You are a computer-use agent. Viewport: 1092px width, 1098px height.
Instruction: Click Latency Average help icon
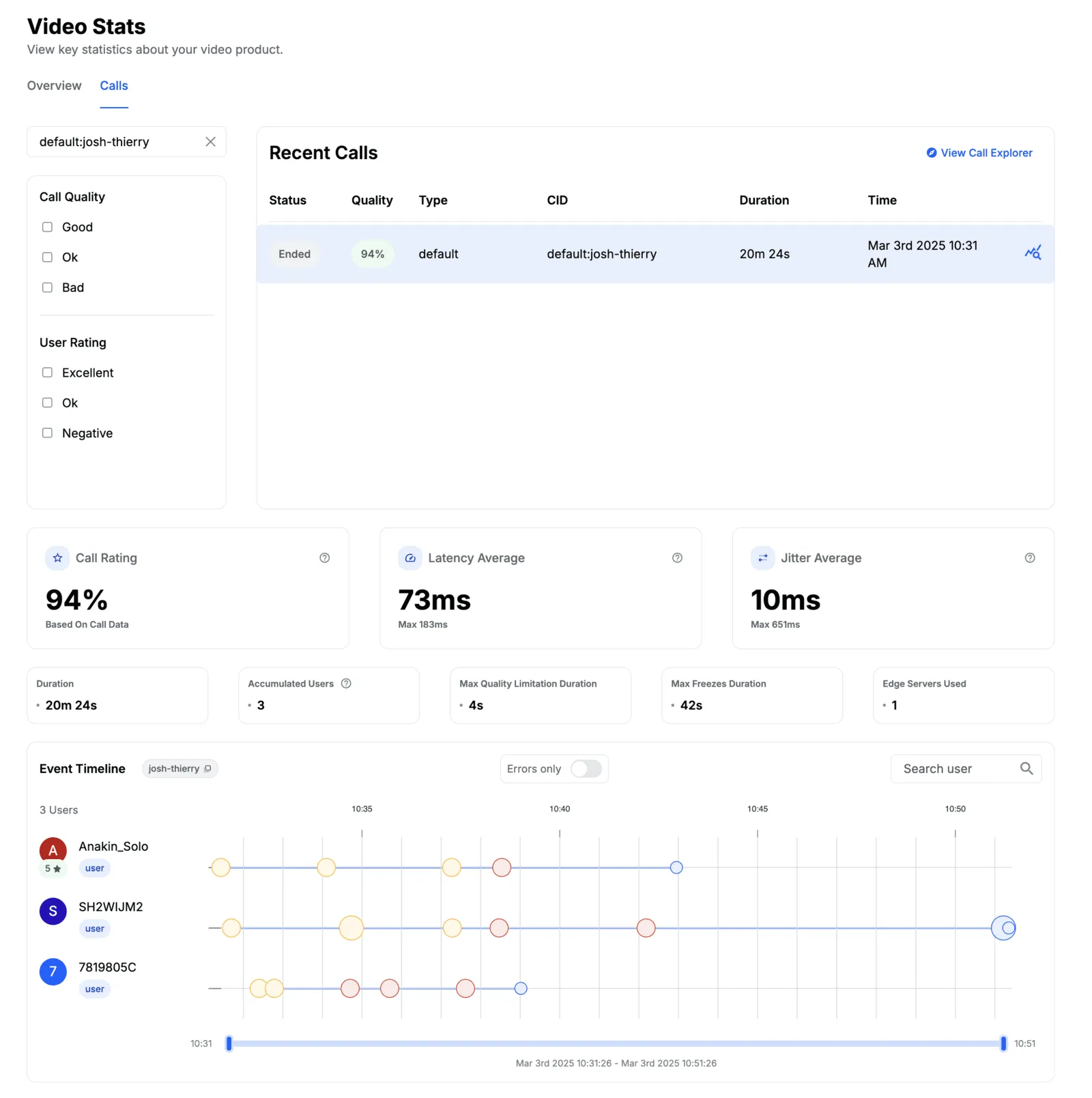click(677, 558)
